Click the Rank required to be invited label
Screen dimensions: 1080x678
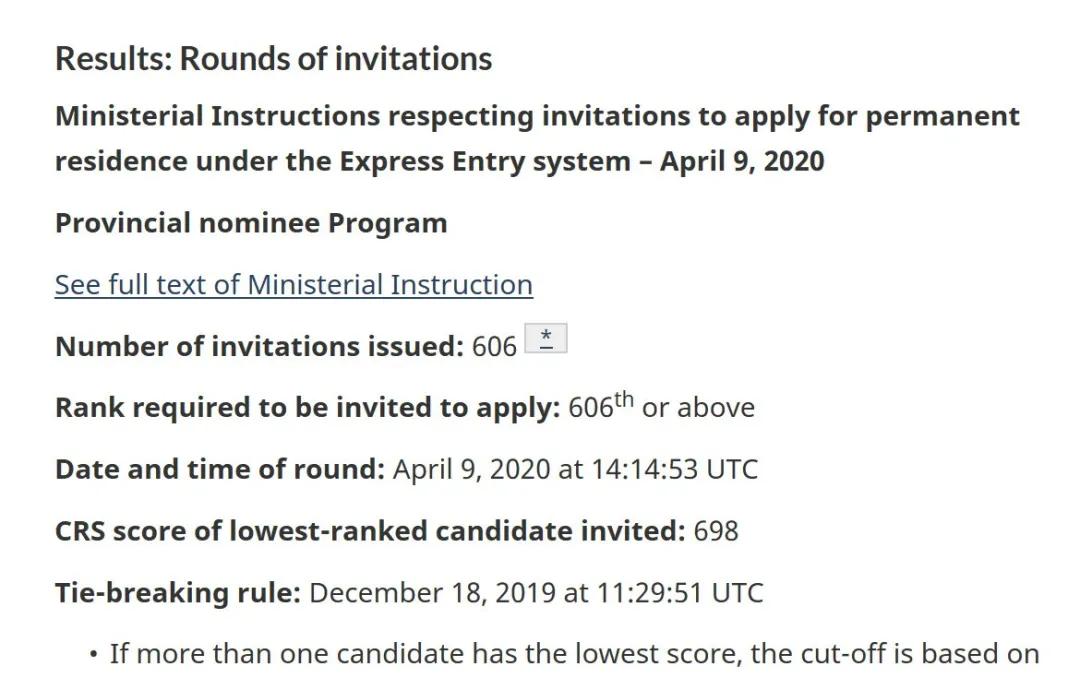(308, 407)
